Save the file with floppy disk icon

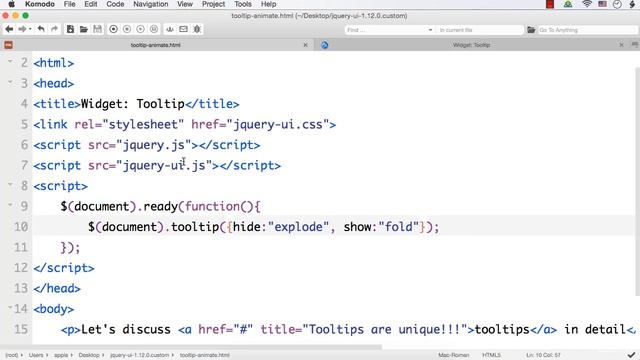[97, 29]
